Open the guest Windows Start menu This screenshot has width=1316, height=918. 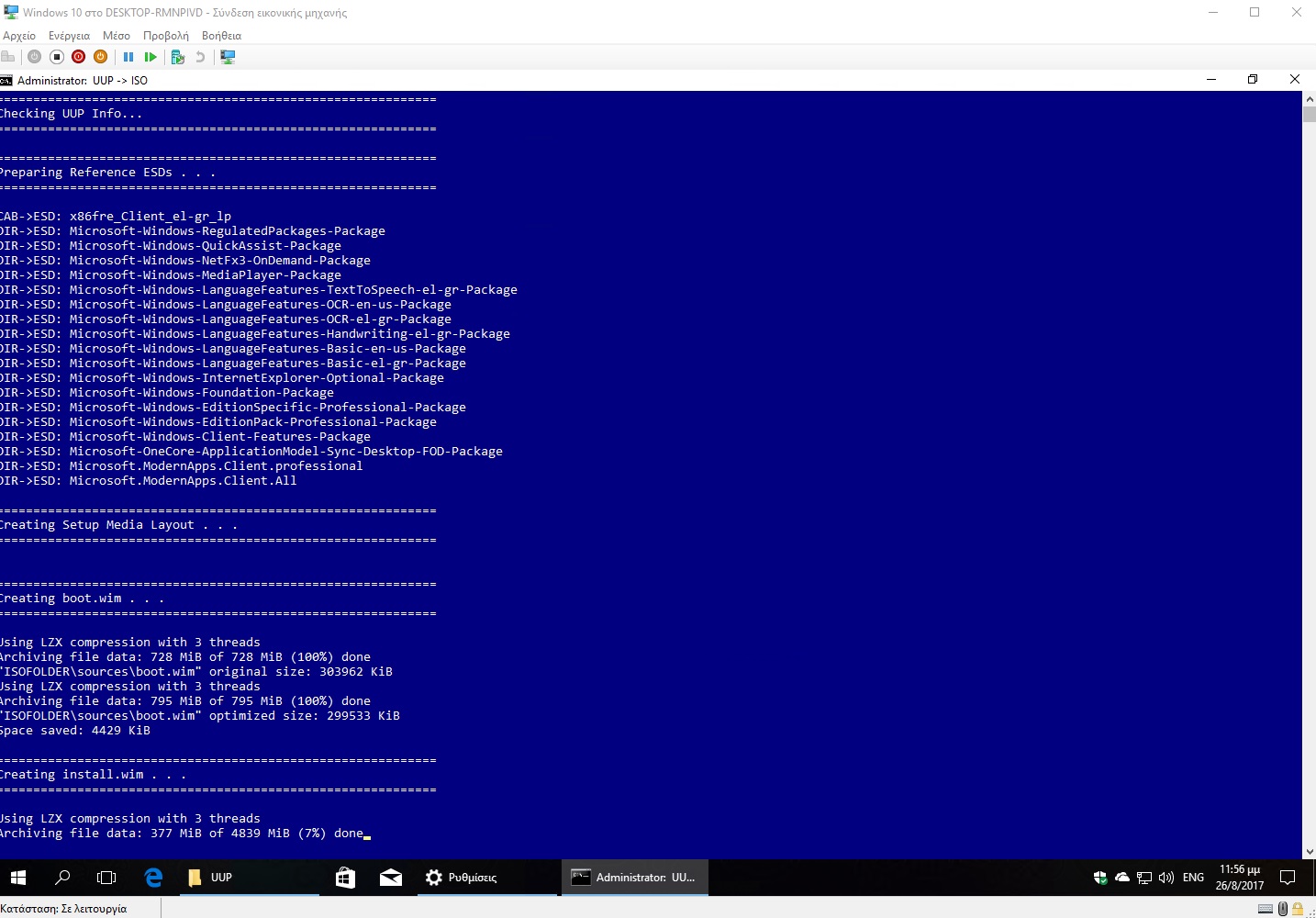coord(18,878)
